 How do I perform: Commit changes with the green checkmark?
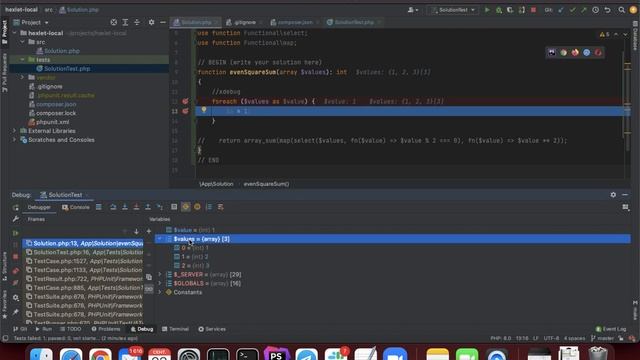pyautogui.click(x=572, y=10)
